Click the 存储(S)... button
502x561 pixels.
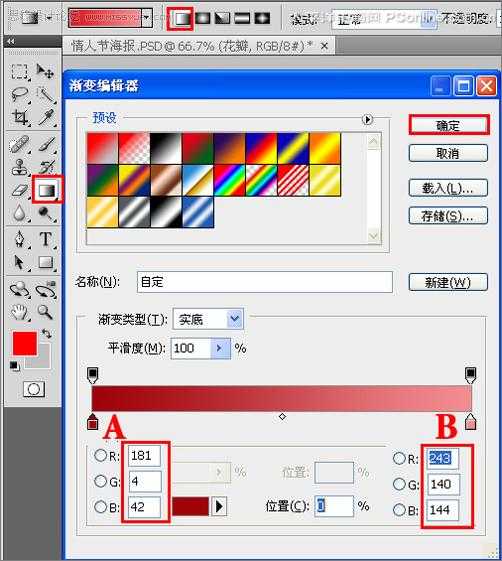pyautogui.click(x=448, y=216)
